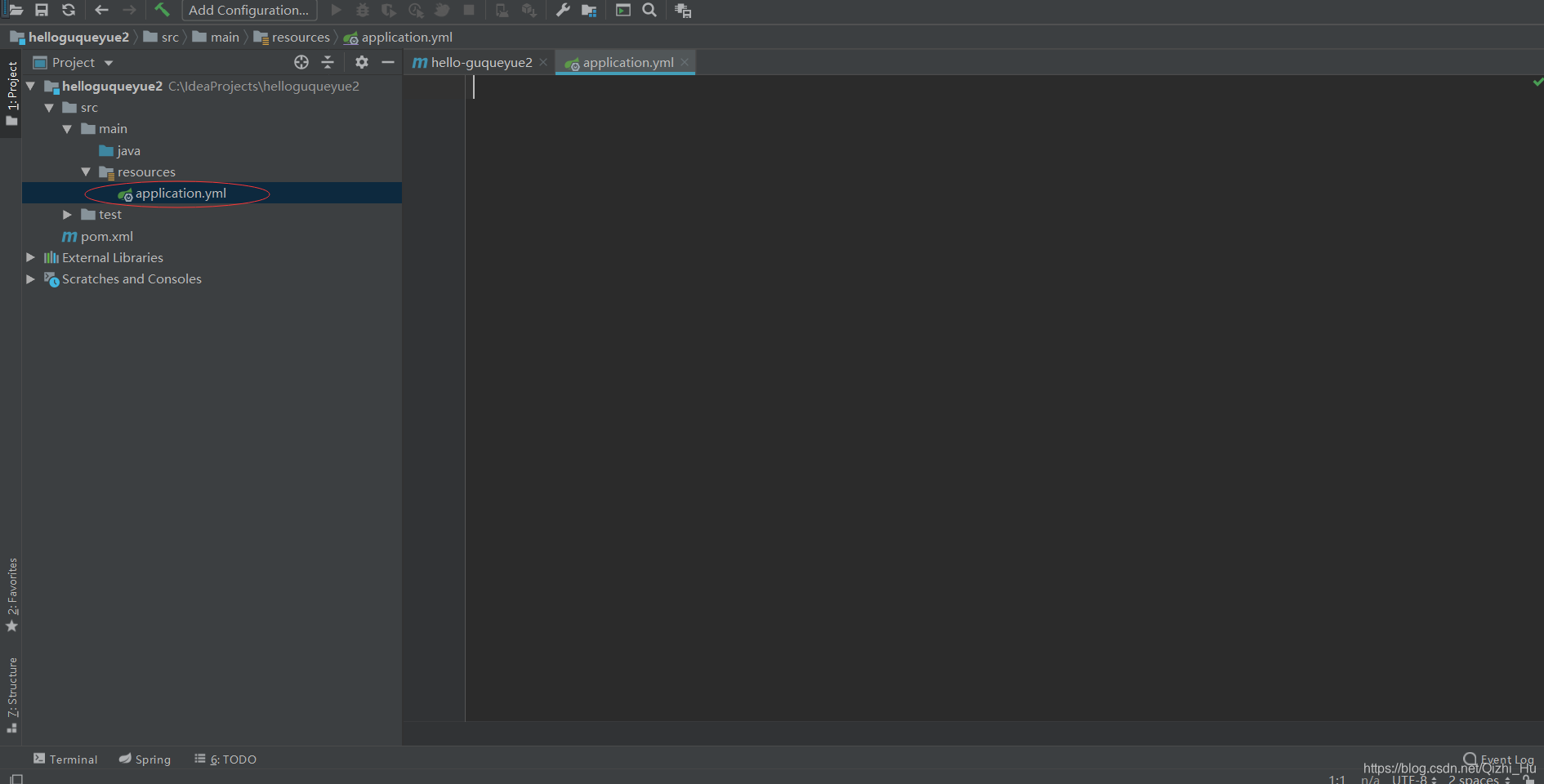Click resources in the breadcrumb bar
The width and height of the screenshot is (1544, 784).
pos(301,38)
